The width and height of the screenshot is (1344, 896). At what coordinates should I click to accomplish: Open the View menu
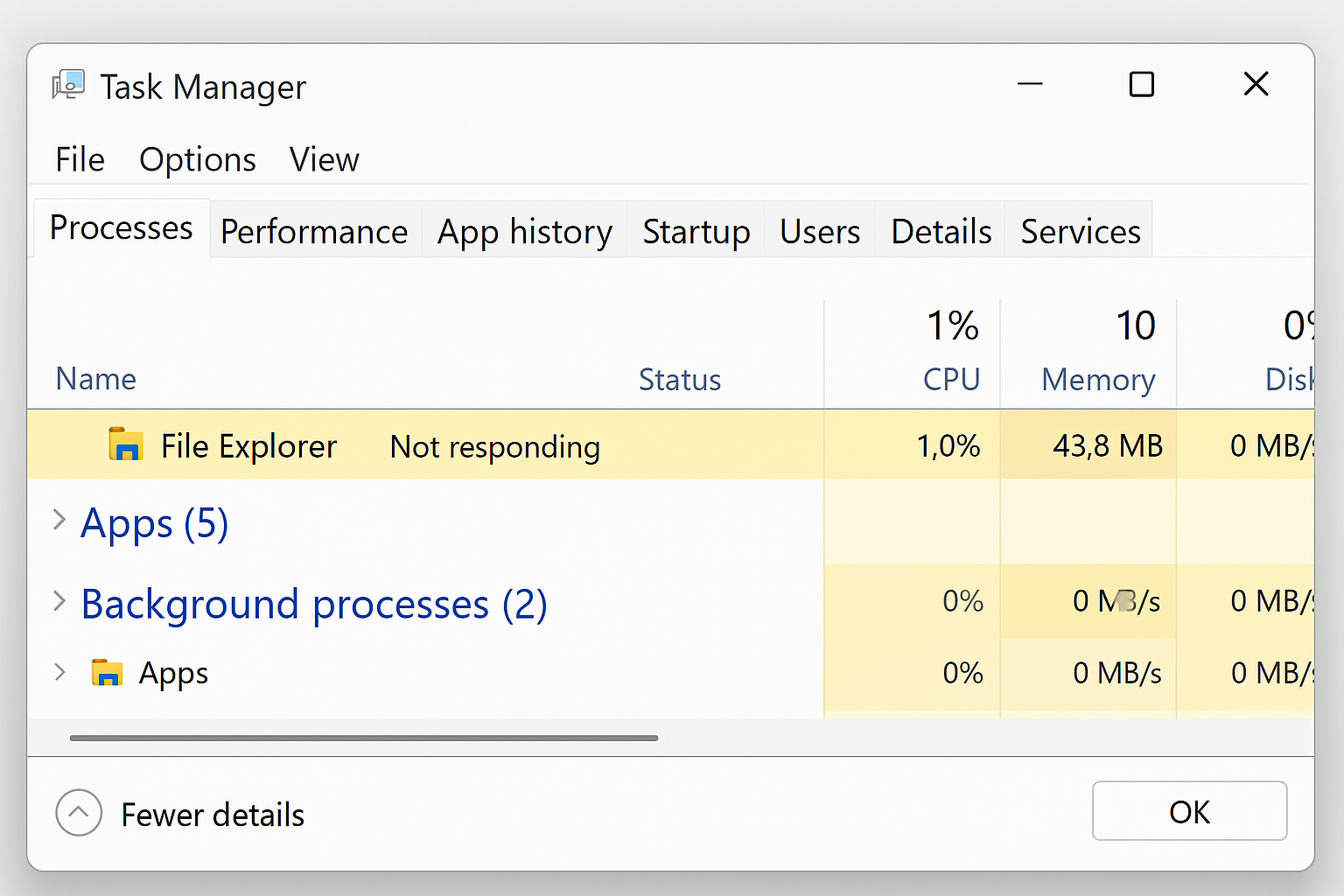click(325, 159)
